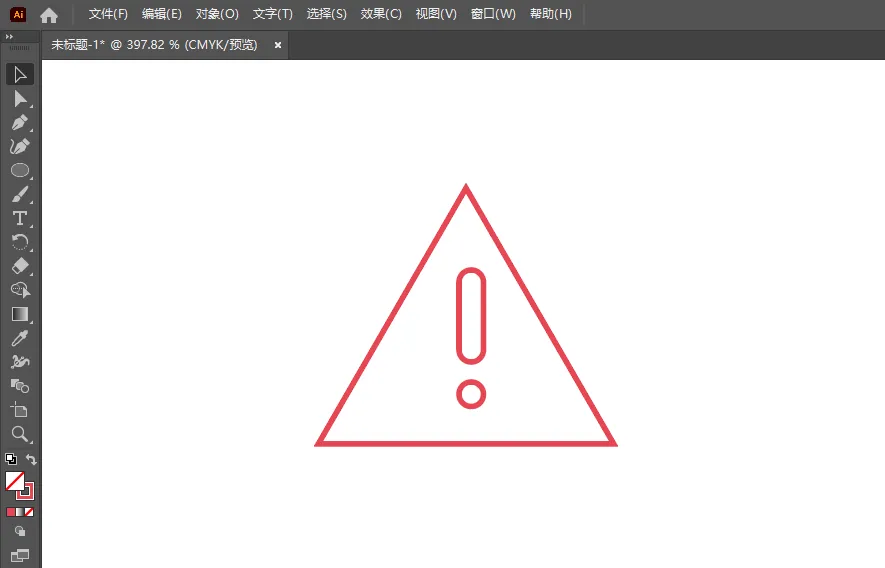Select the Paintbrush tool

pos(20,194)
